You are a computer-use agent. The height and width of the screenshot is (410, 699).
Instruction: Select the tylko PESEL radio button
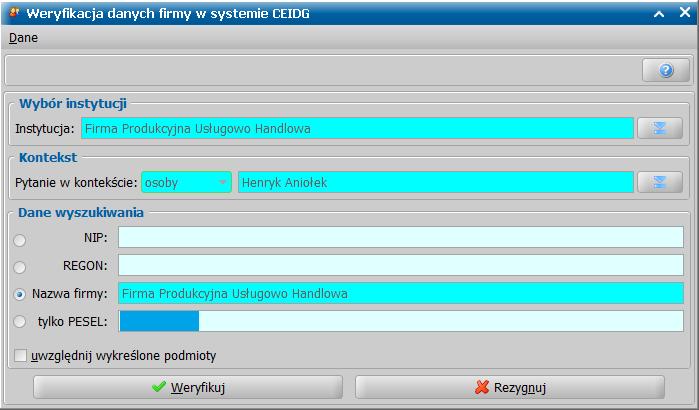click(20, 322)
